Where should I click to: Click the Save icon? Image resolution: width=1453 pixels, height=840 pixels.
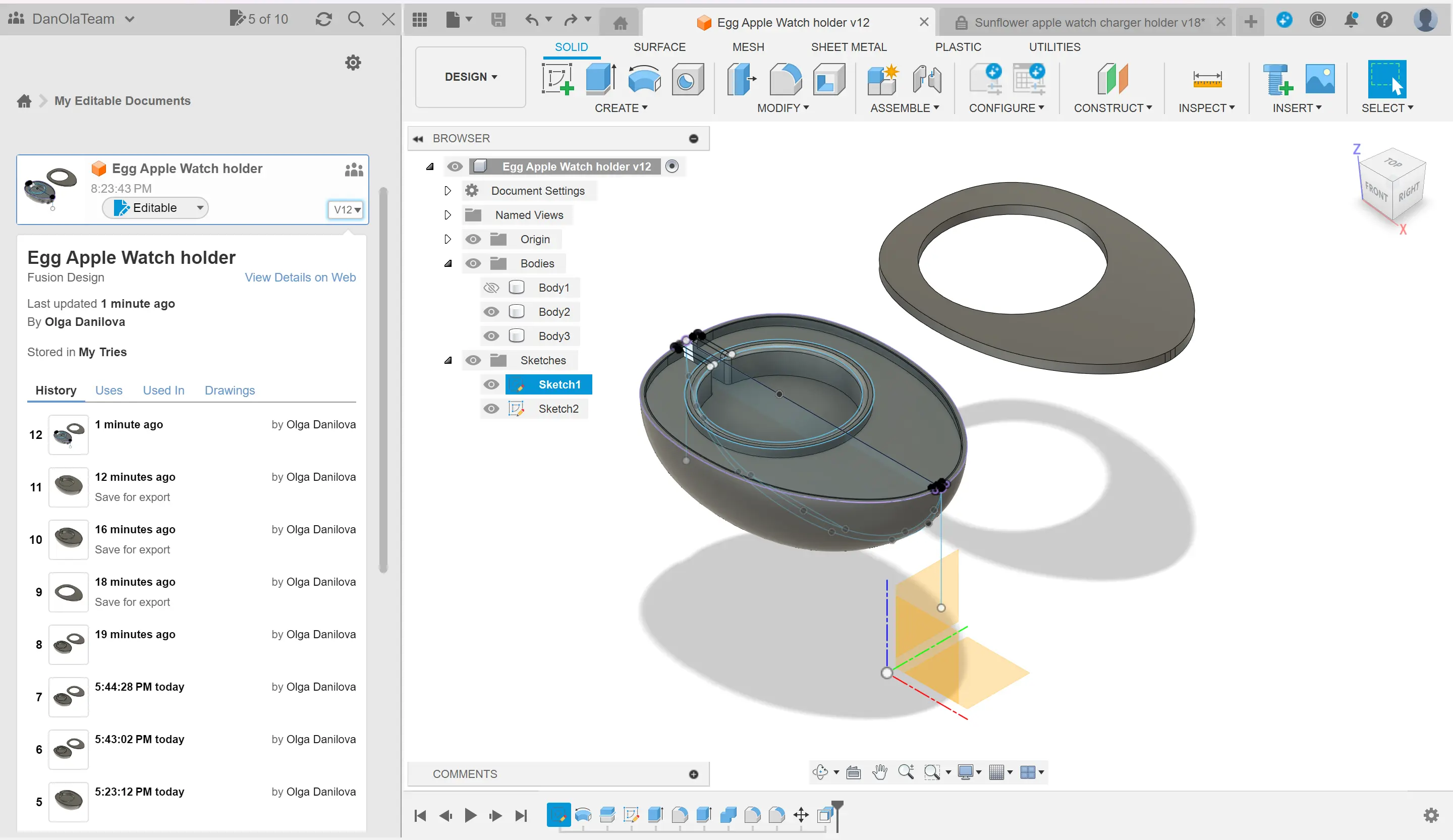click(498, 20)
